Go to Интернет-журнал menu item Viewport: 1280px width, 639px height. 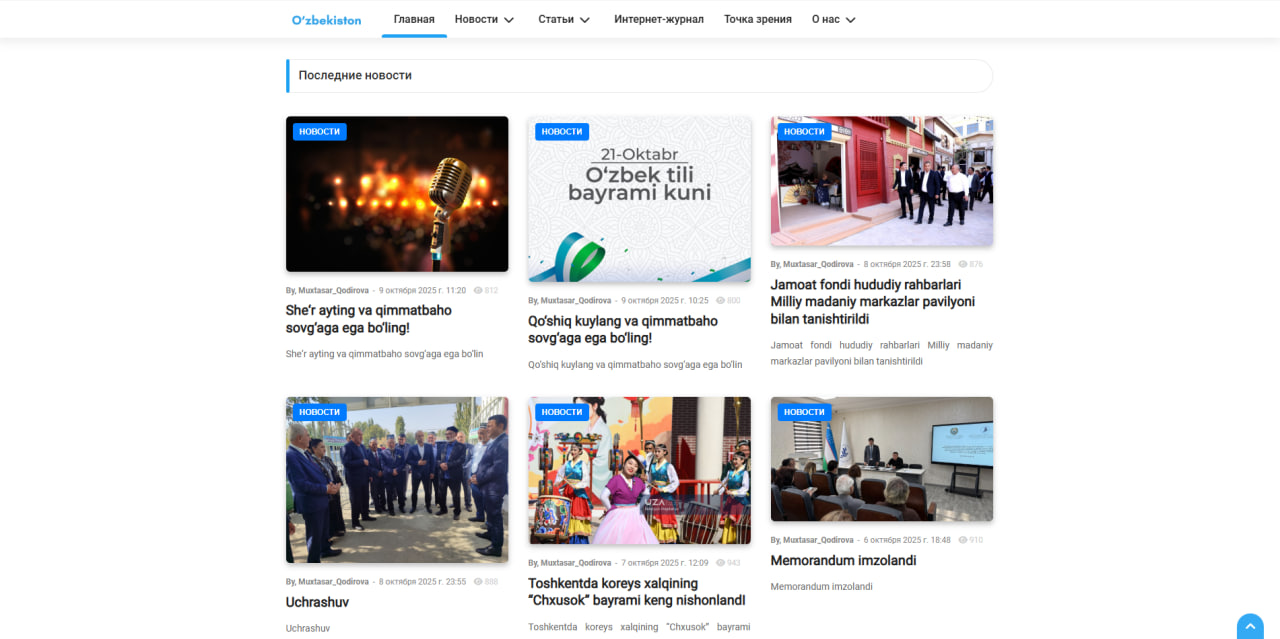(x=659, y=19)
